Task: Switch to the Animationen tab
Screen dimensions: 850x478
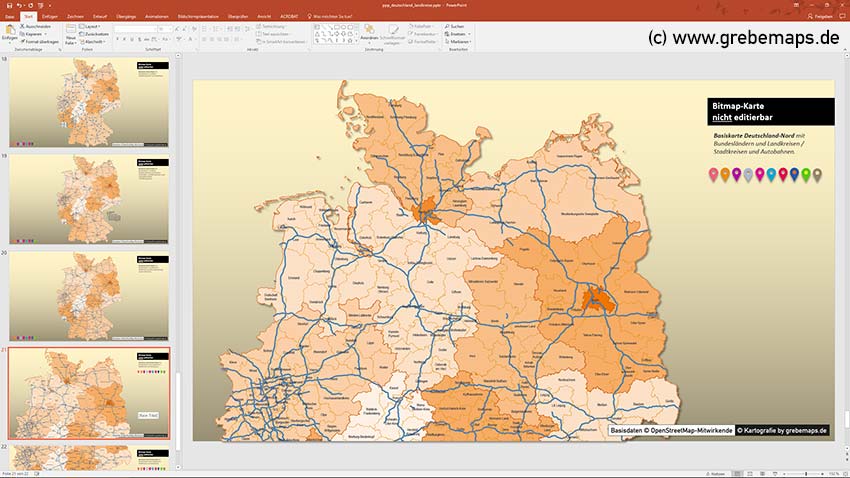Action: 156,16
